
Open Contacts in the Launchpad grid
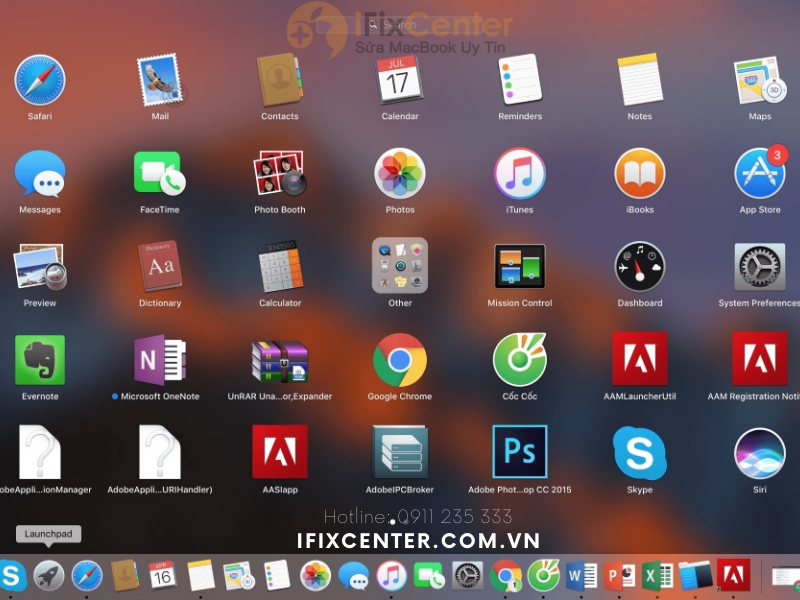[280, 80]
